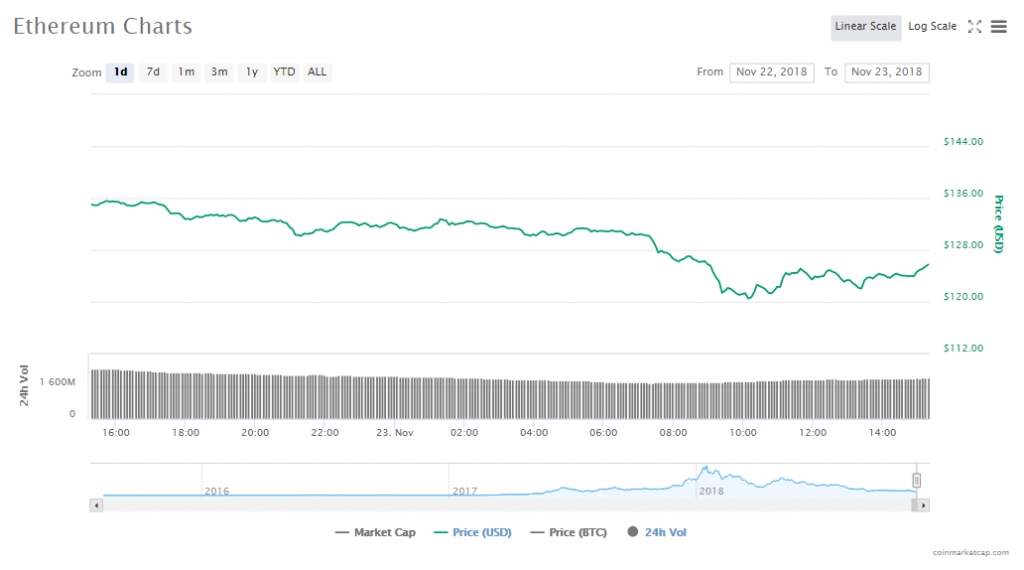
Task: Choose the 1y zoom option
Action: 252,72
